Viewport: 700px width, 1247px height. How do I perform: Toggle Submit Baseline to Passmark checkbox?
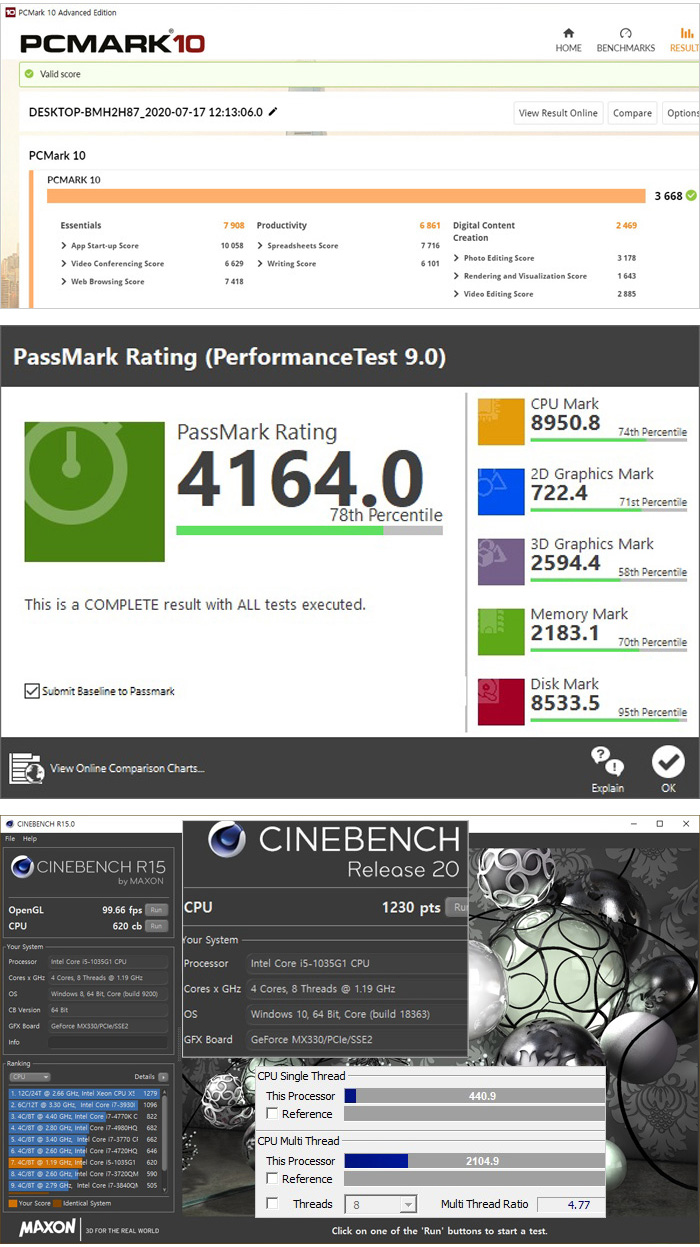32,691
